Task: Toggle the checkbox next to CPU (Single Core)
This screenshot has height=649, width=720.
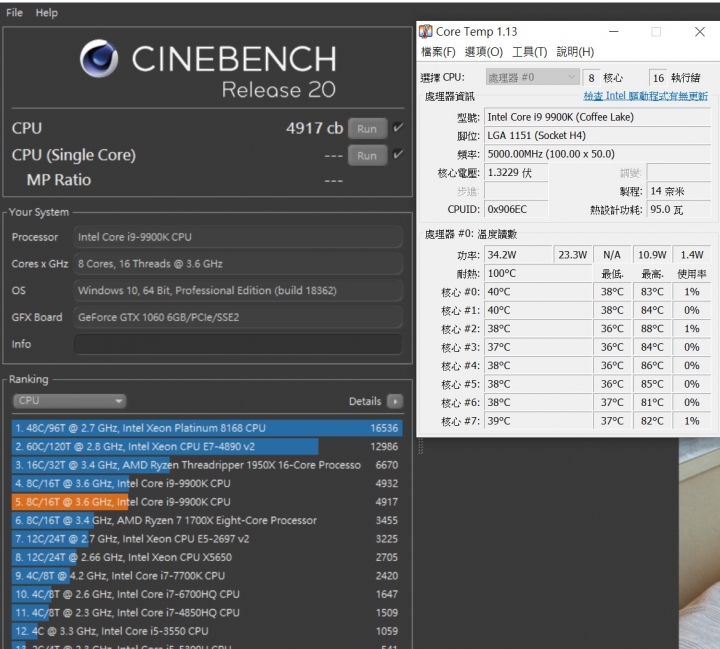Action: click(398, 154)
